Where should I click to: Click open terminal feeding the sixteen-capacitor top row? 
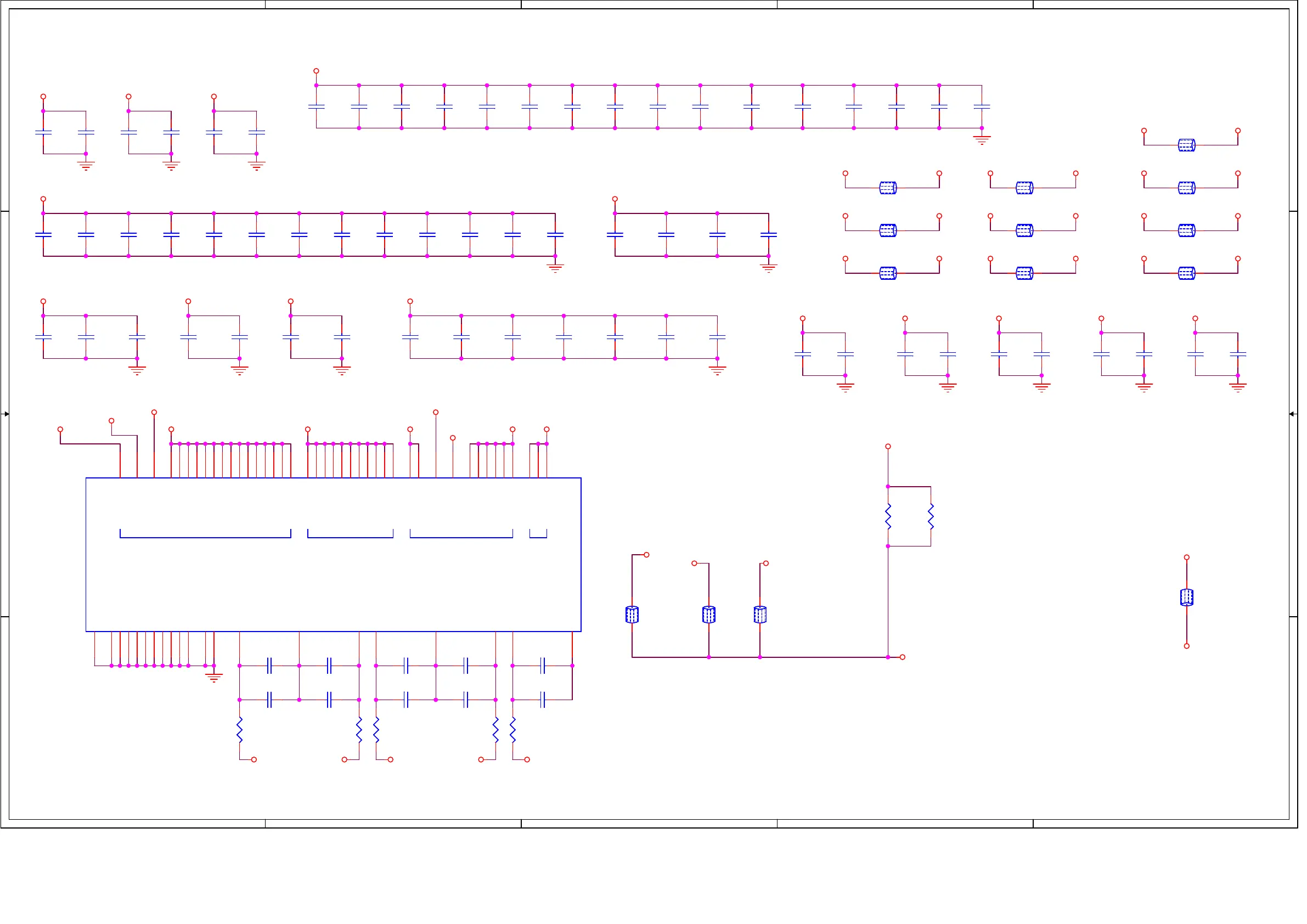tap(316, 71)
